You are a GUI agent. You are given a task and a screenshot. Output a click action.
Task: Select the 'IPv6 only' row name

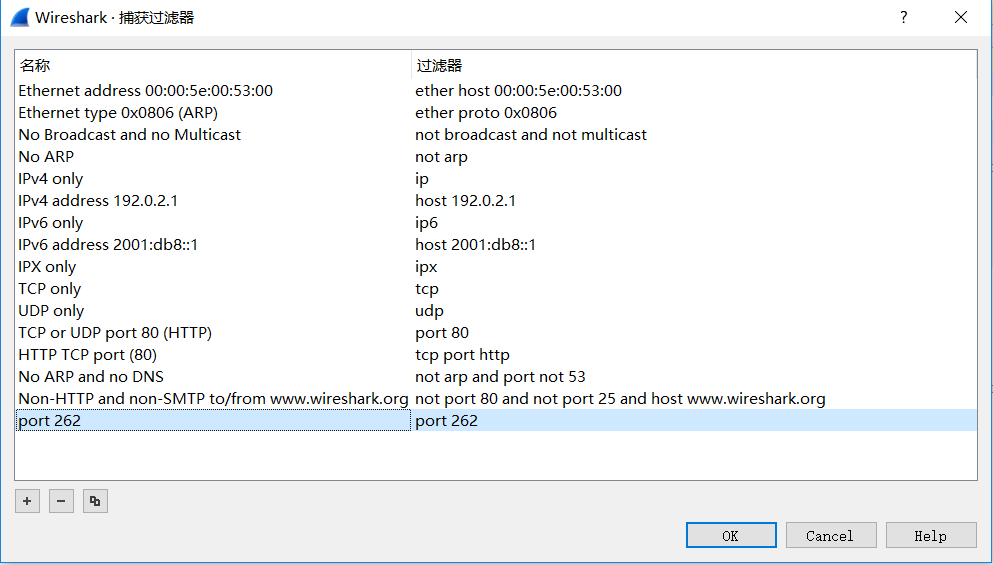pyautogui.click(x=51, y=223)
